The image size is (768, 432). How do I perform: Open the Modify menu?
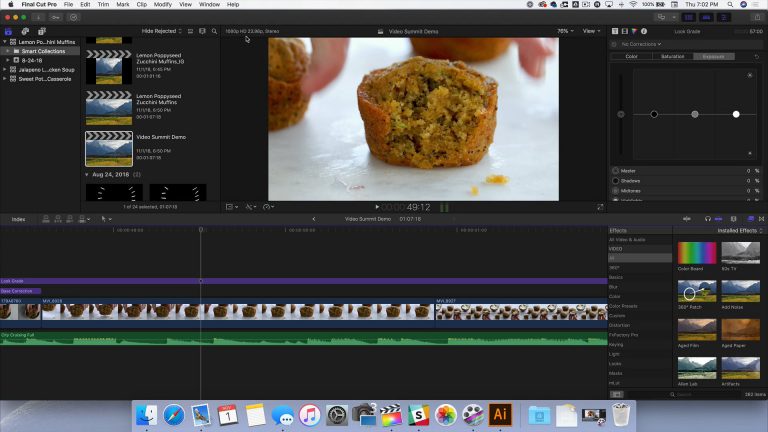(x=163, y=4)
